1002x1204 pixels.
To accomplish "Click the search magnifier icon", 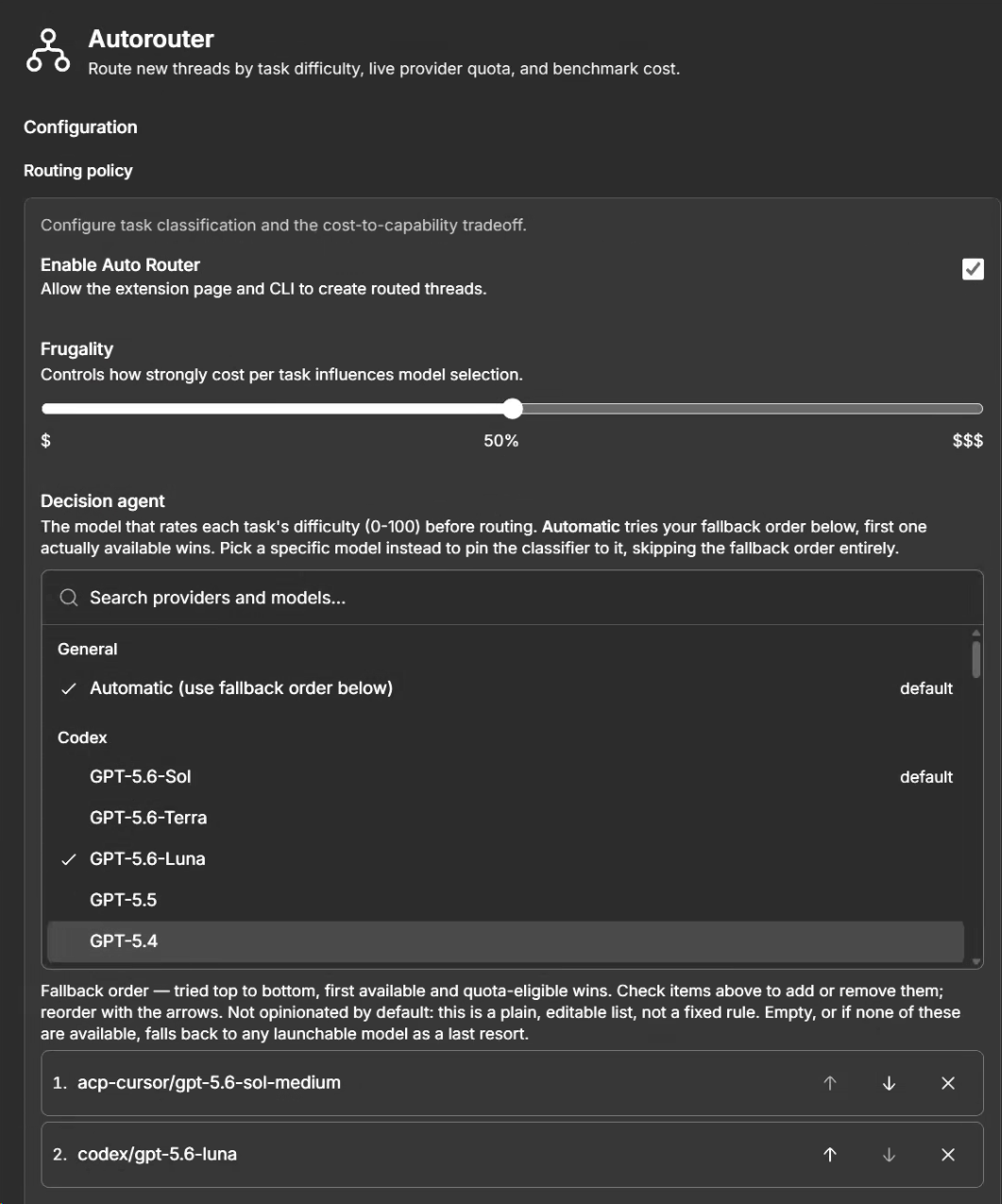I will tap(68, 598).
